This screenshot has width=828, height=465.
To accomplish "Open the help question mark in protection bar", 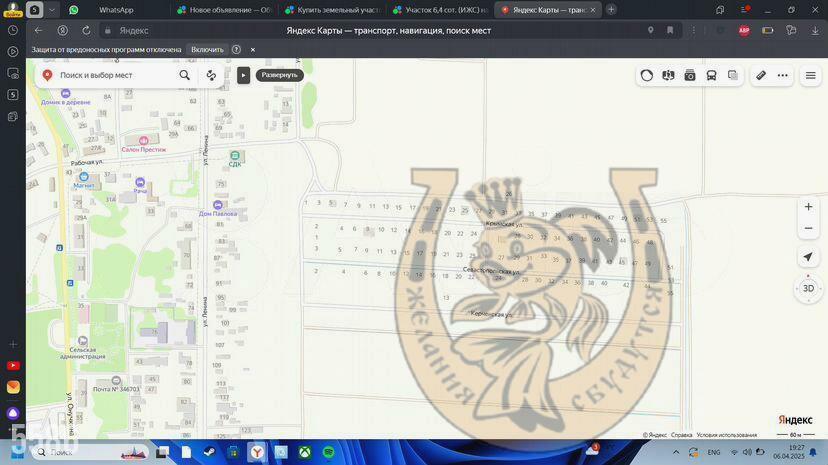I will [237, 50].
